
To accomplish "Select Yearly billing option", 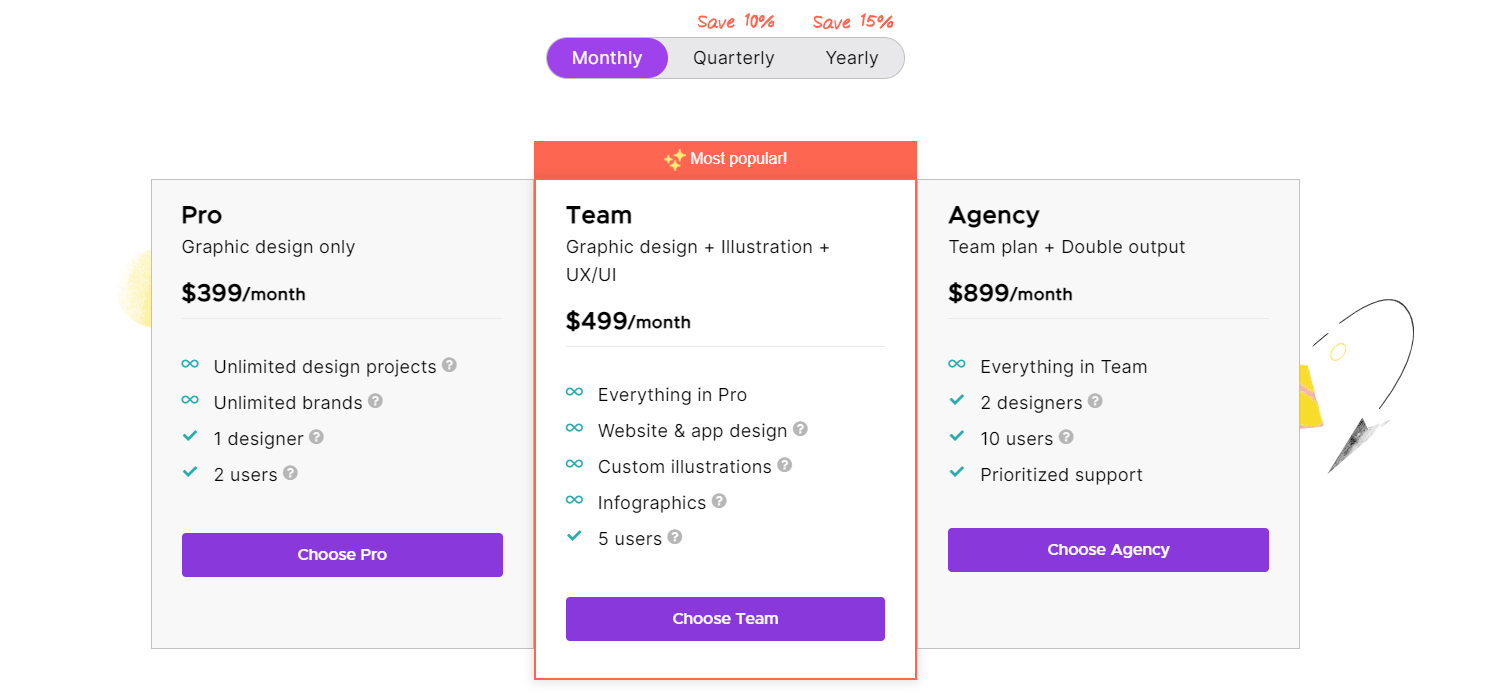I will (x=852, y=58).
